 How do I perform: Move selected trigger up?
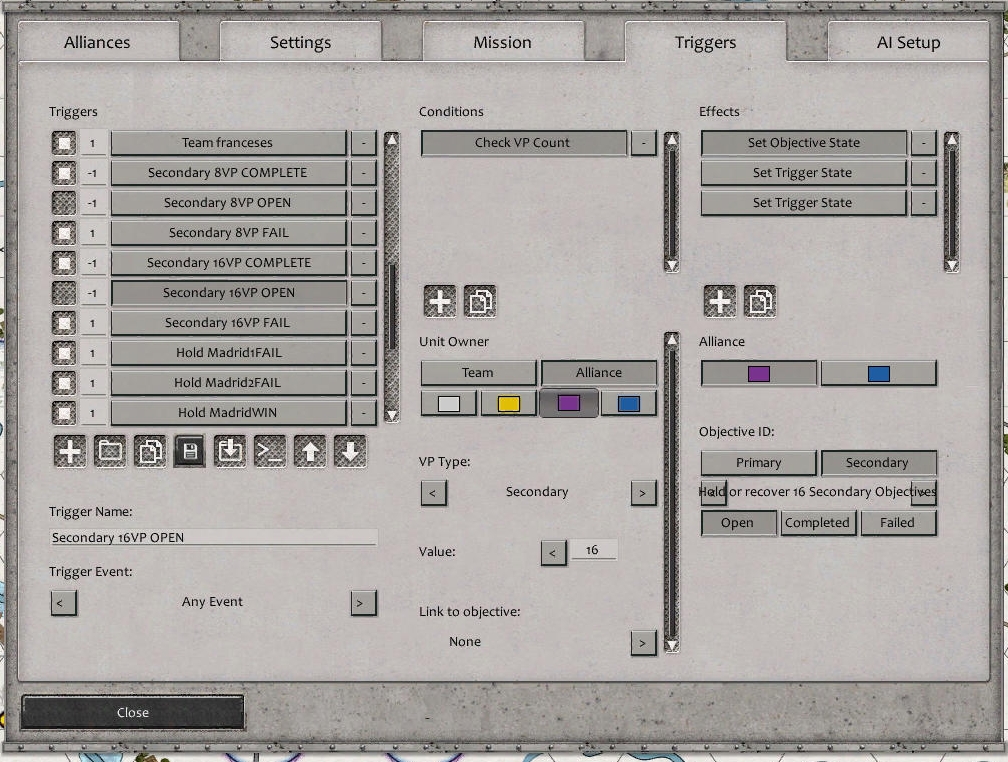click(x=310, y=451)
